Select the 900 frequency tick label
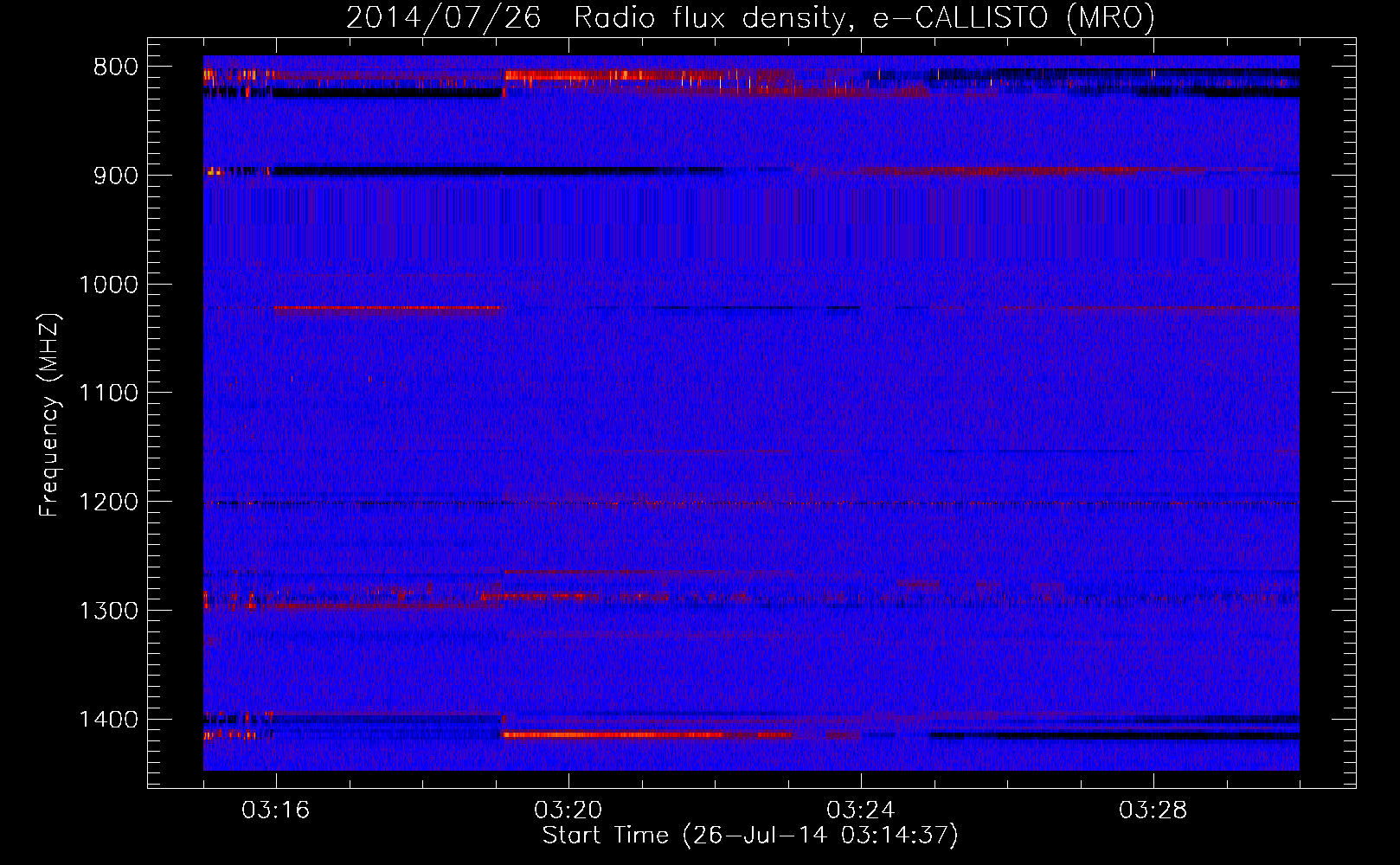Viewport: 1400px width, 865px height. point(115,176)
